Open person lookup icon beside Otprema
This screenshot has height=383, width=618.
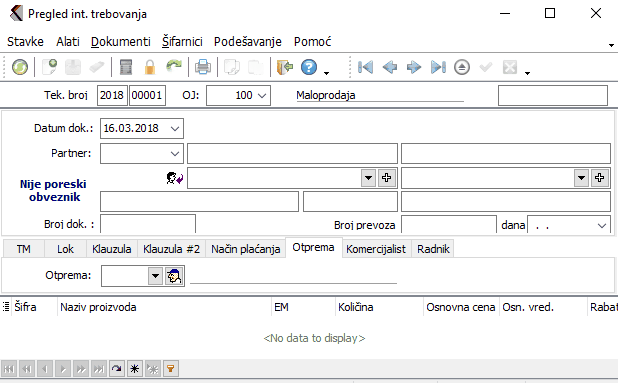pyautogui.click(x=174, y=276)
